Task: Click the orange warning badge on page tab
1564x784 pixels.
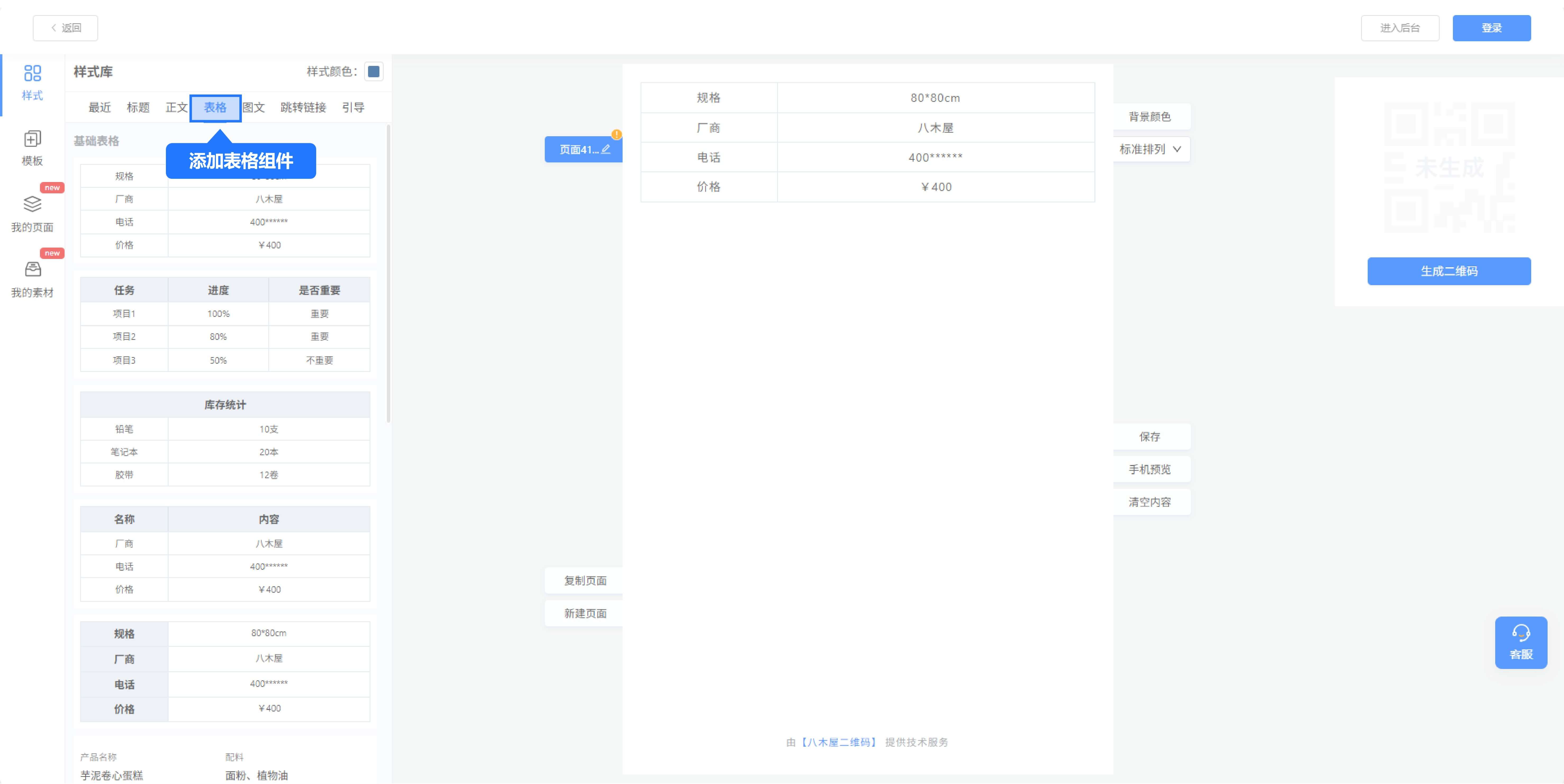Action: (x=616, y=135)
